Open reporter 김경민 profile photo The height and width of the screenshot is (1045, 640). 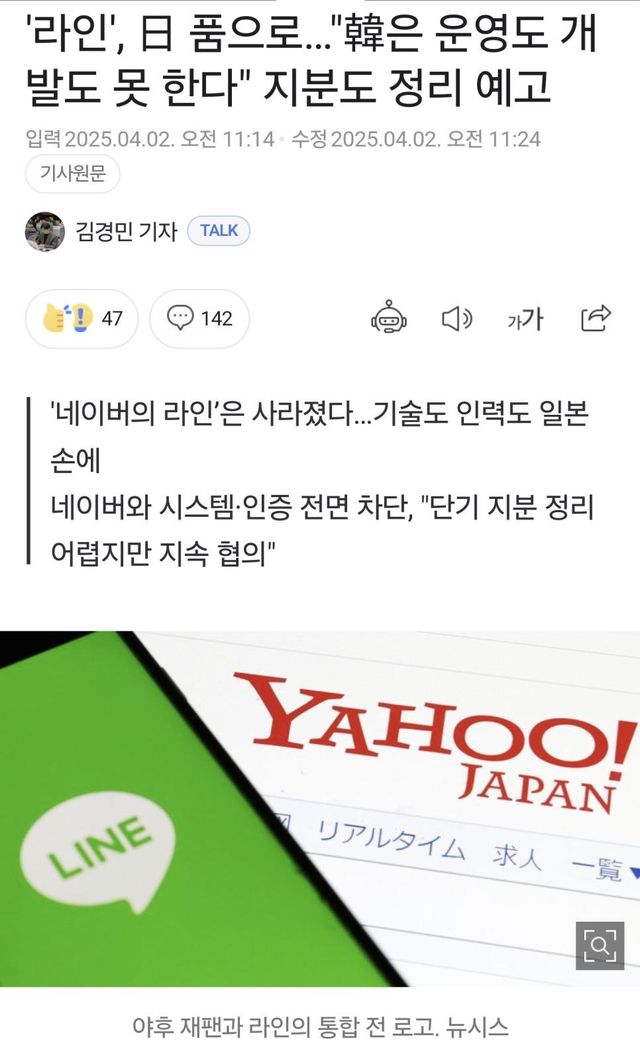pos(45,231)
